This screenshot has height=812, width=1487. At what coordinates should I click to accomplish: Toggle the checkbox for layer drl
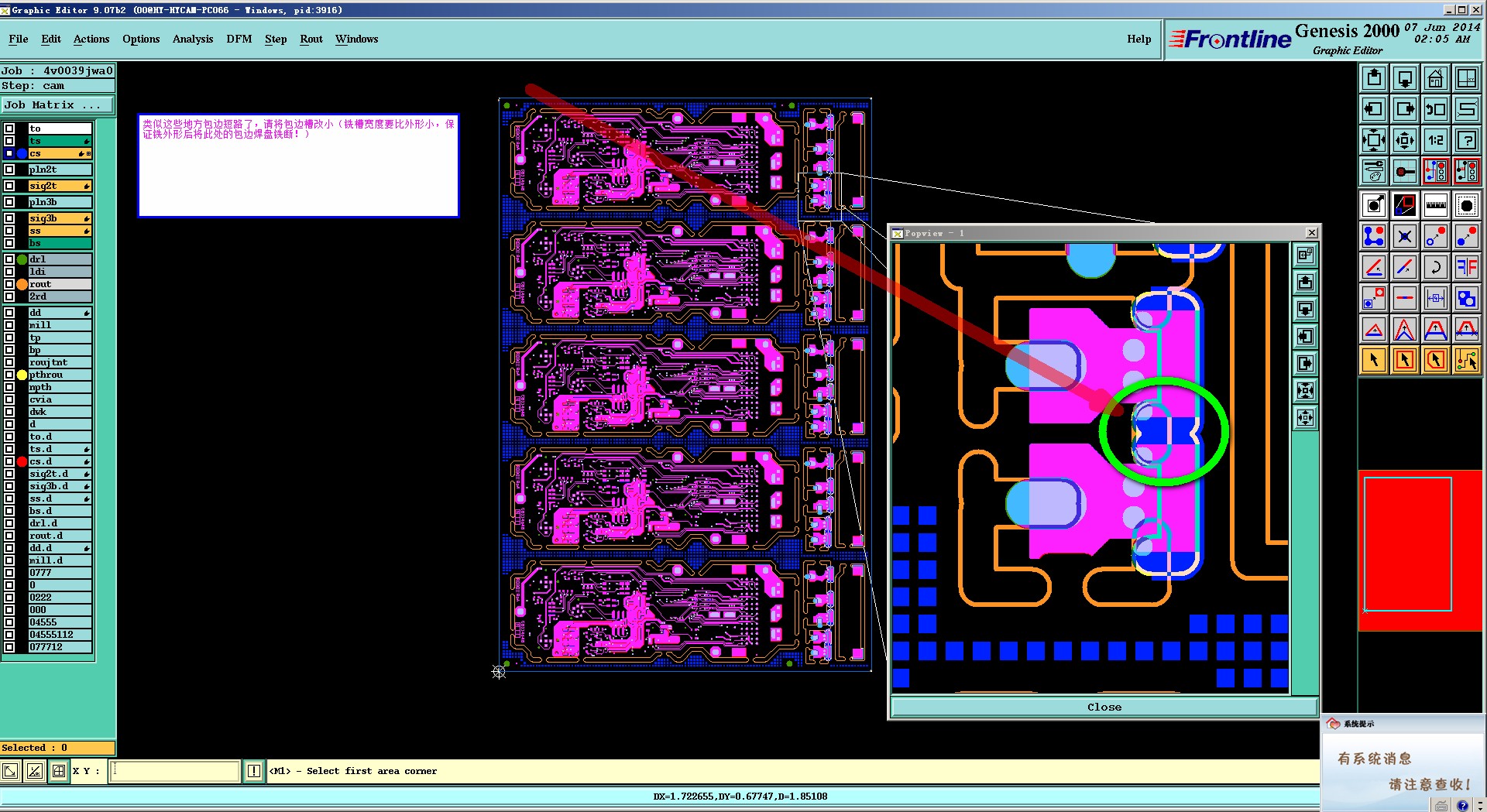click(x=9, y=259)
